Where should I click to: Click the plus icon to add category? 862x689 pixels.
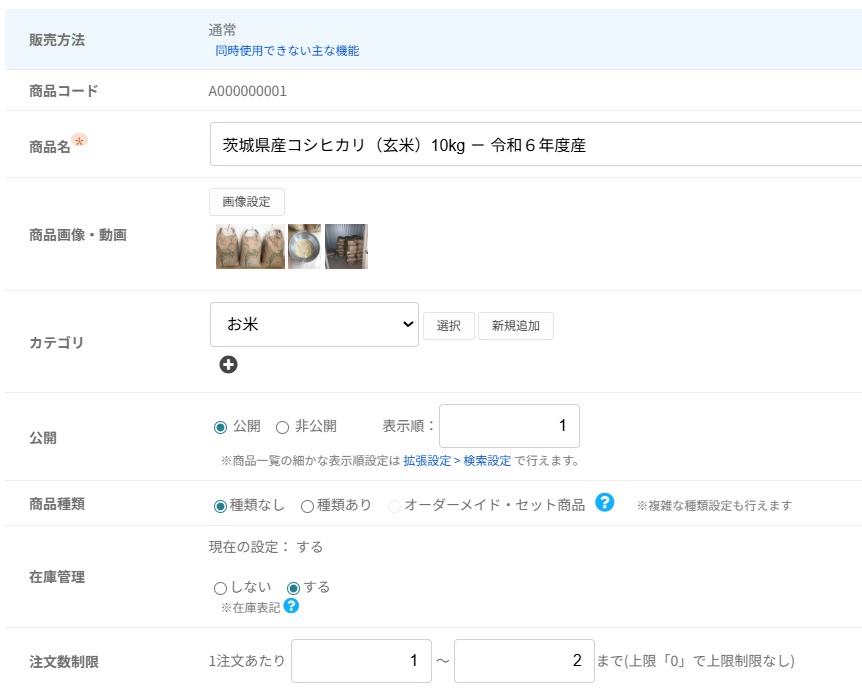pyautogui.click(x=228, y=365)
